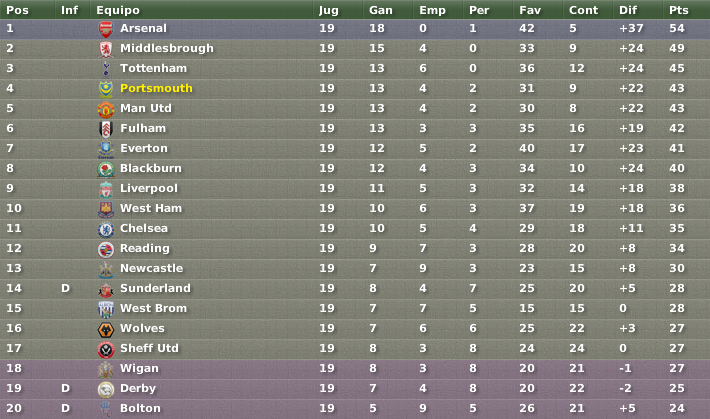
Task: Select the Liverpool club badge
Action: [106, 189]
